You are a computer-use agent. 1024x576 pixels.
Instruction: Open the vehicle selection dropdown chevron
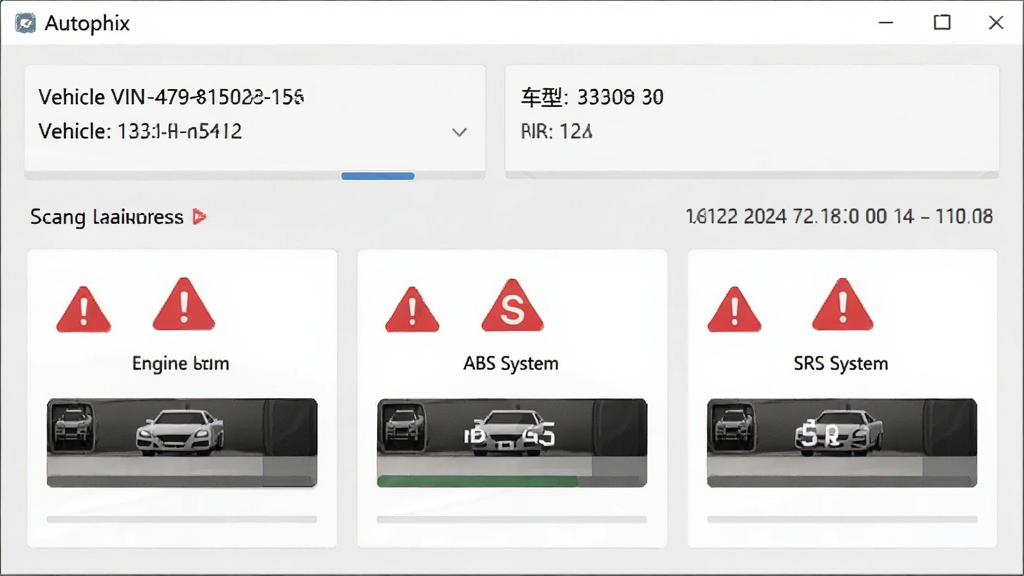coord(459,133)
